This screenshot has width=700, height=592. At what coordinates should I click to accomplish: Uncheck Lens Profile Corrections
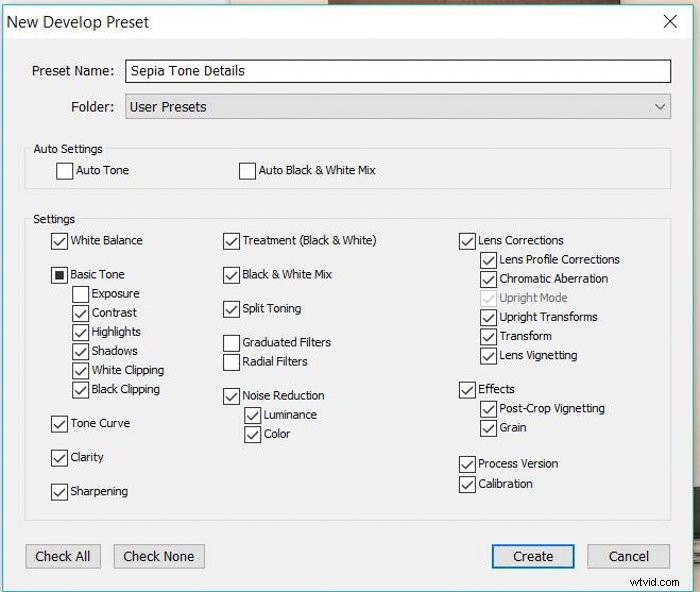point(488,260)
